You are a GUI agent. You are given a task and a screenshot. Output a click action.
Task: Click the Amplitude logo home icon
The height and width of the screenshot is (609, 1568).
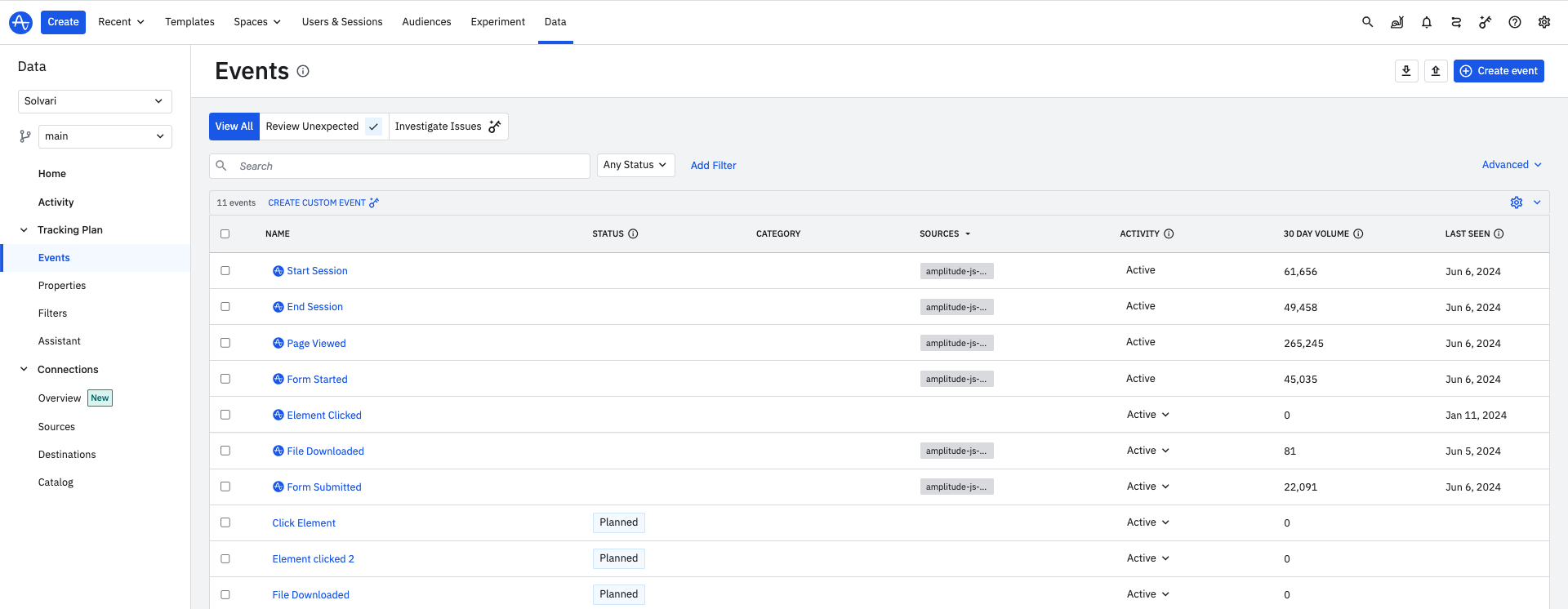point(20,22)
